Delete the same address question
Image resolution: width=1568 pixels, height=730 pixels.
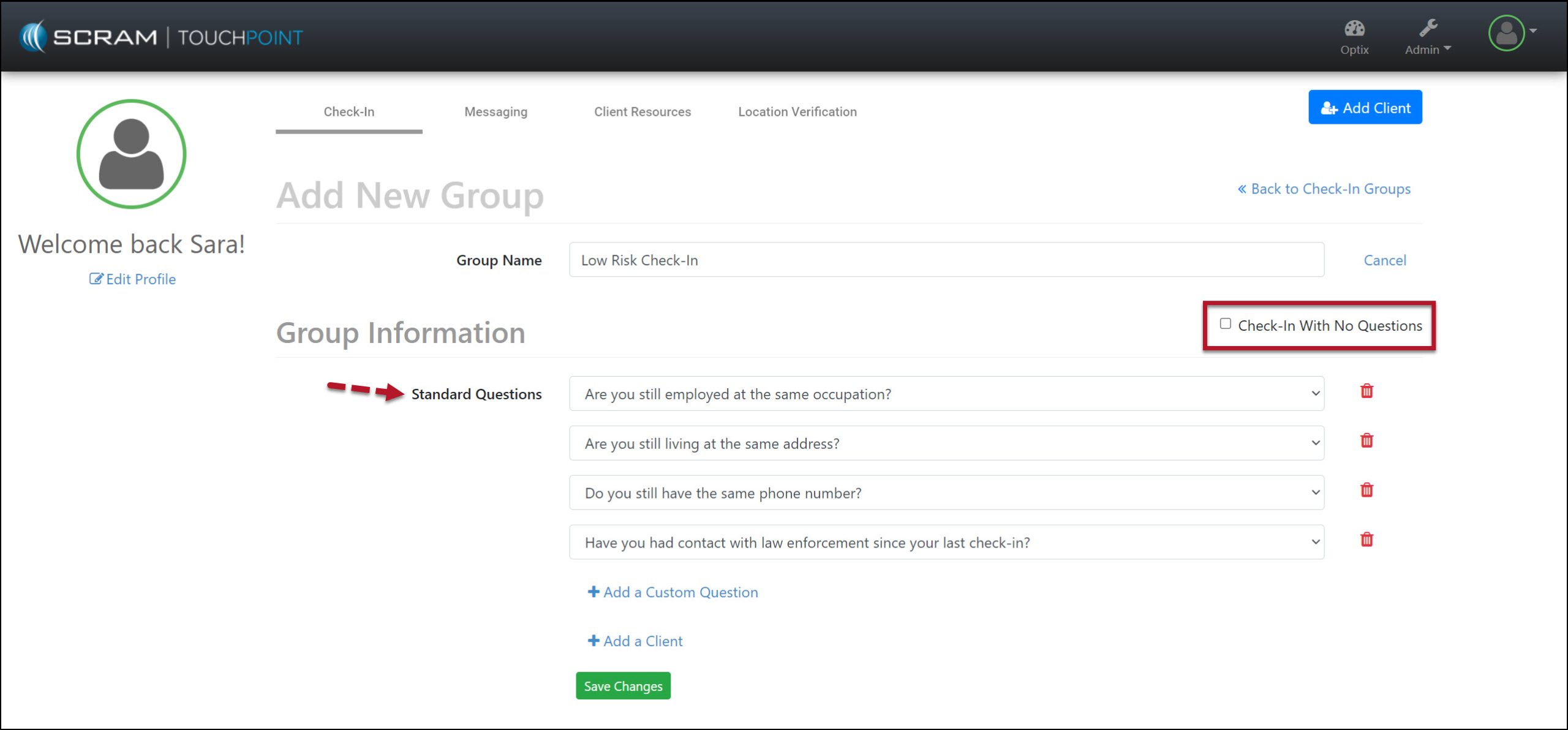point(1366,441)
